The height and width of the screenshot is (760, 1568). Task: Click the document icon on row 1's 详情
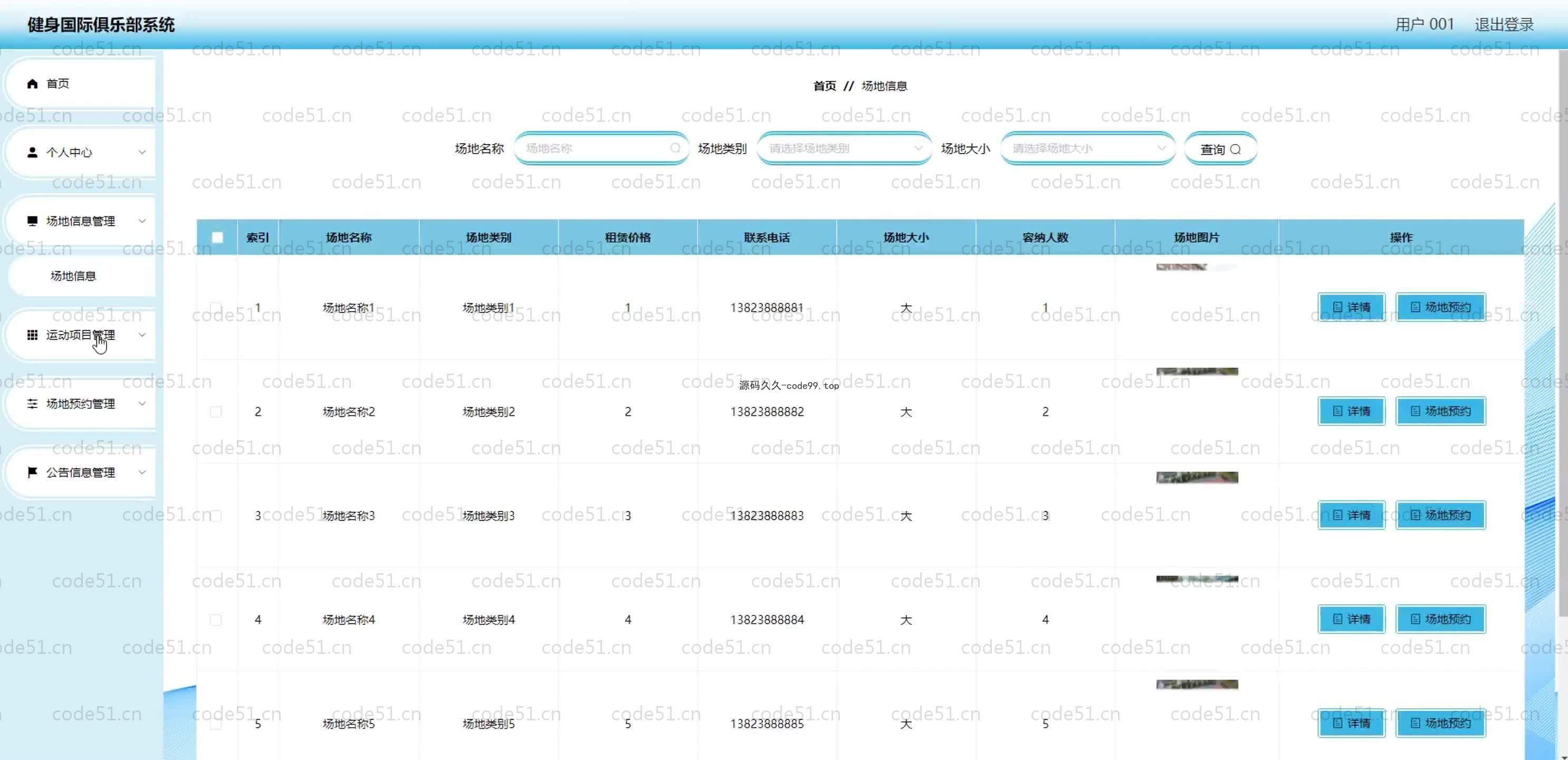pos(1337,307)
